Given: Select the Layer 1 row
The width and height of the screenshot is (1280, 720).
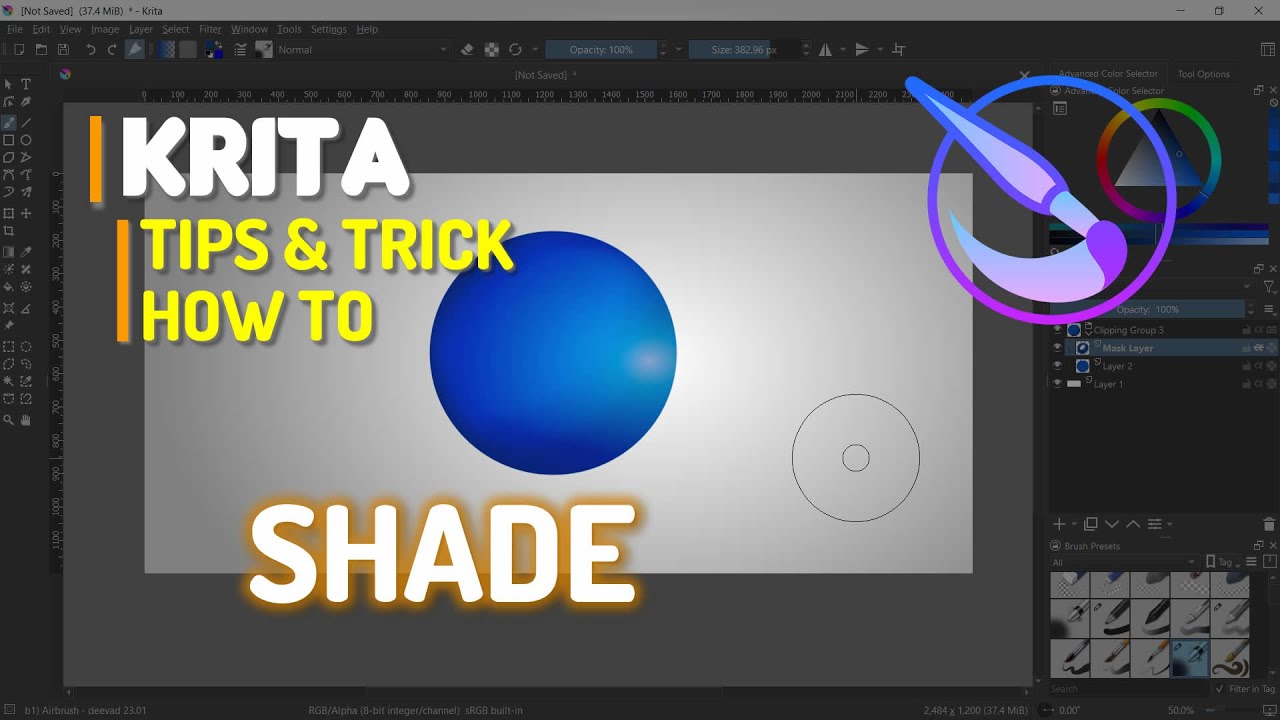Looking at the screenshot, I should tap(1164, 384).
